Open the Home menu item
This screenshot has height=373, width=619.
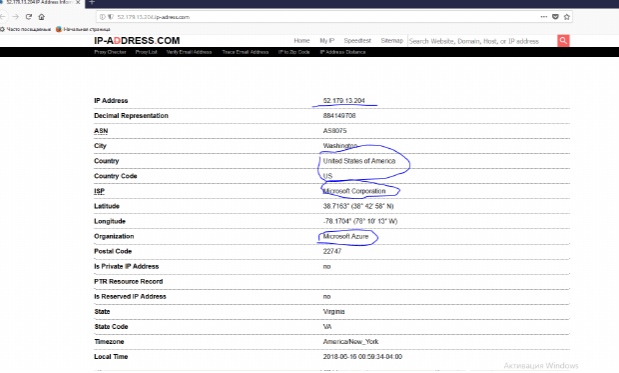tap(302, 41)
